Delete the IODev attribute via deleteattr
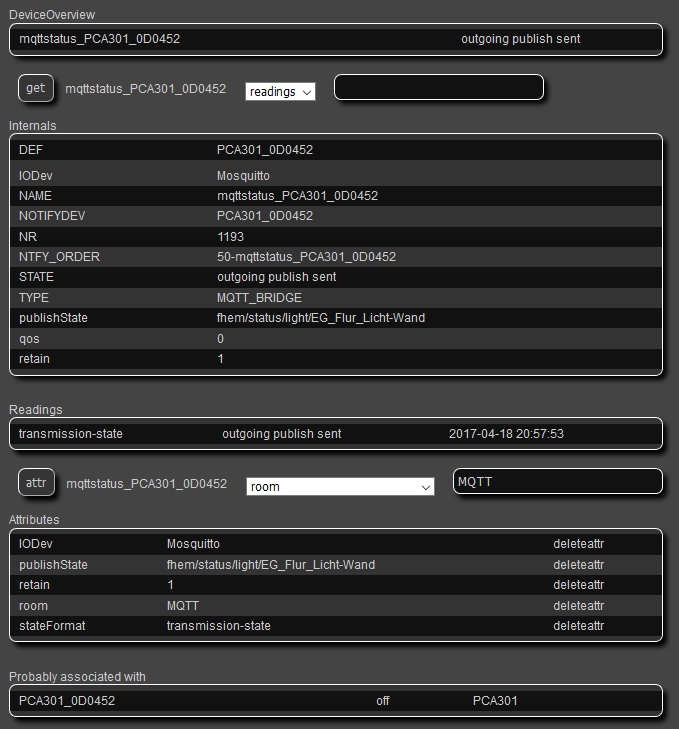The image size is (679, 729). click(x=579, y=544)
